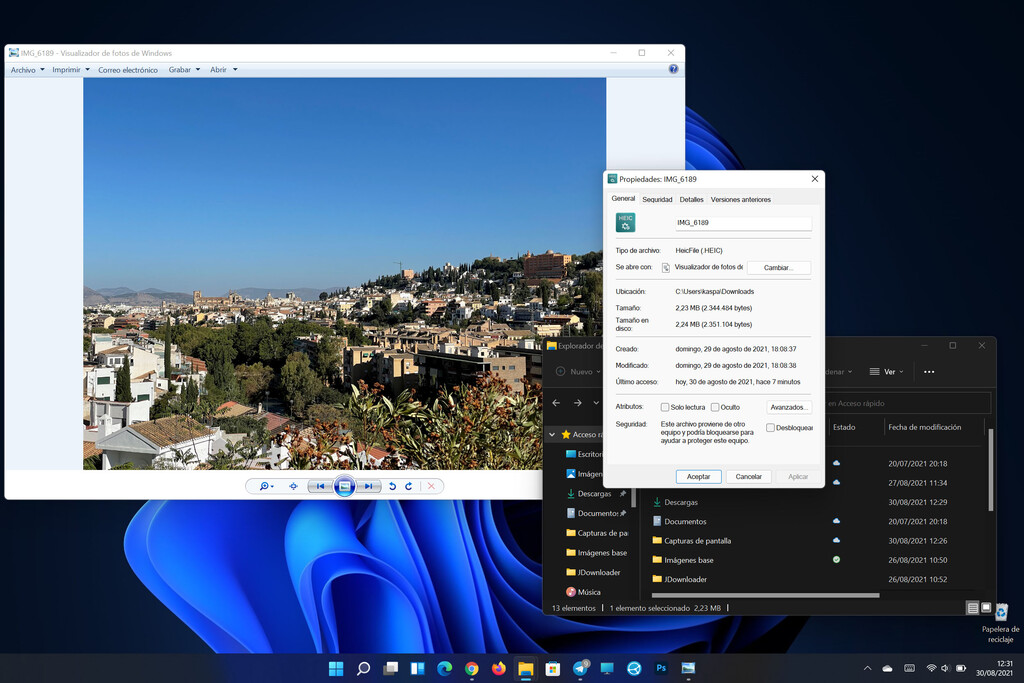Viewport: 1024px width, 683px height.
Task: Select Música in the Explorer sidebar
Action: point(583,592)
